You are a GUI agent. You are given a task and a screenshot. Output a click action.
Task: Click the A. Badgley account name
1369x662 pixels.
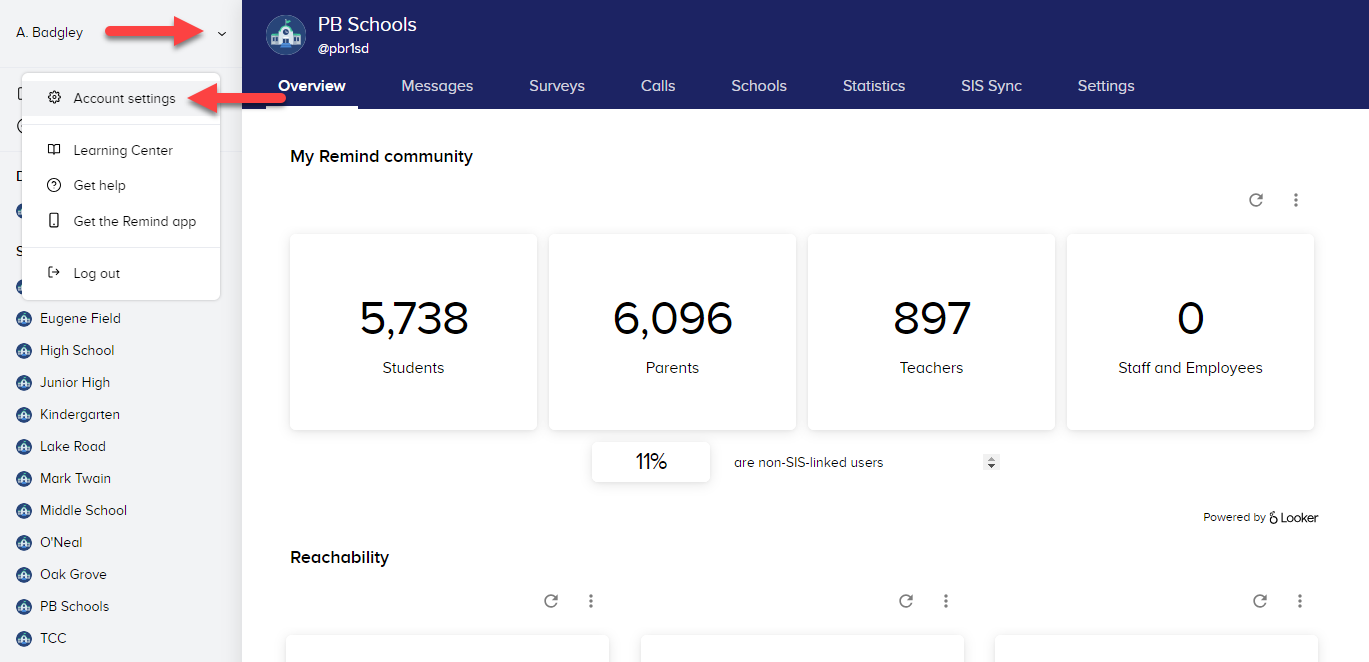click(50, 33)
